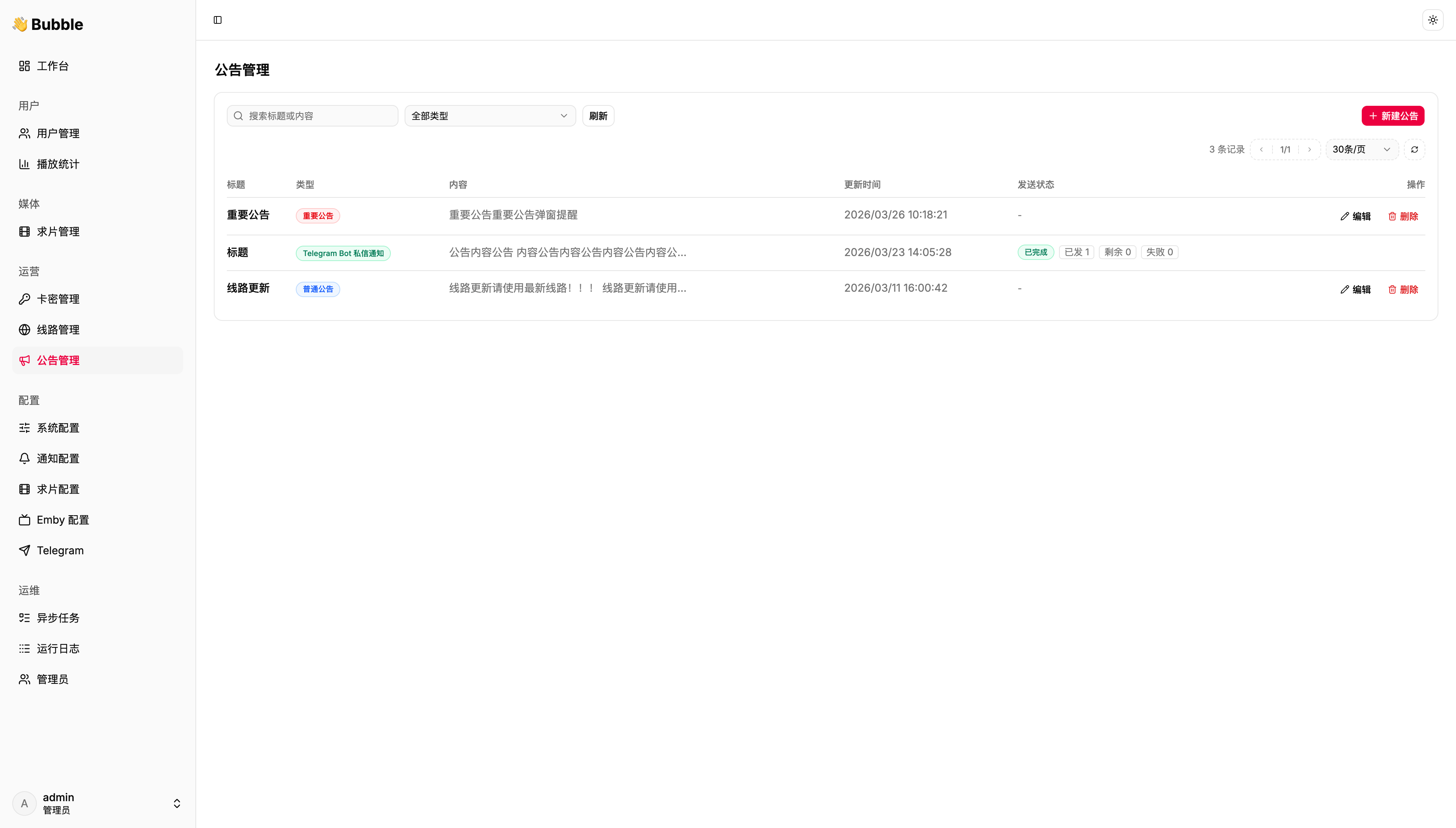The height and width of the screenshot is (828, 1456).
Task: Go to next page arrow
Action: point(1309,149)
